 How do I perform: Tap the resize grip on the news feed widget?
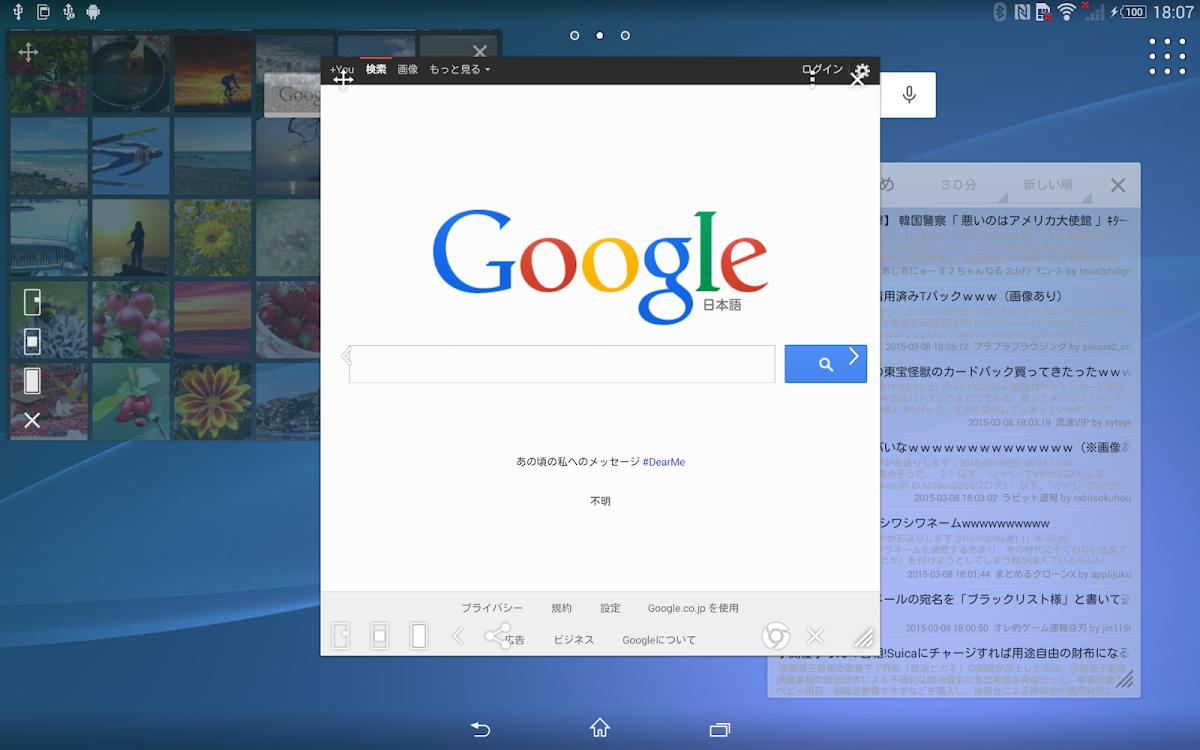1125,680
